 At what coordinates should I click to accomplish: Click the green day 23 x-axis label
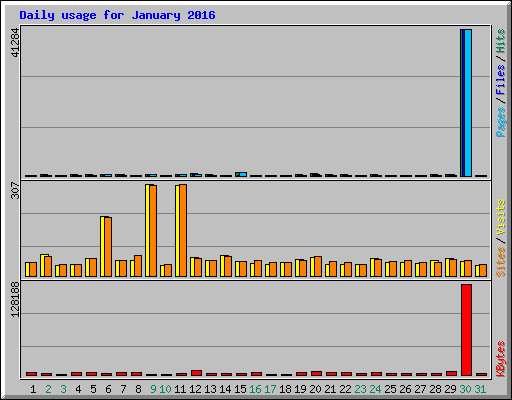(360, 389)
